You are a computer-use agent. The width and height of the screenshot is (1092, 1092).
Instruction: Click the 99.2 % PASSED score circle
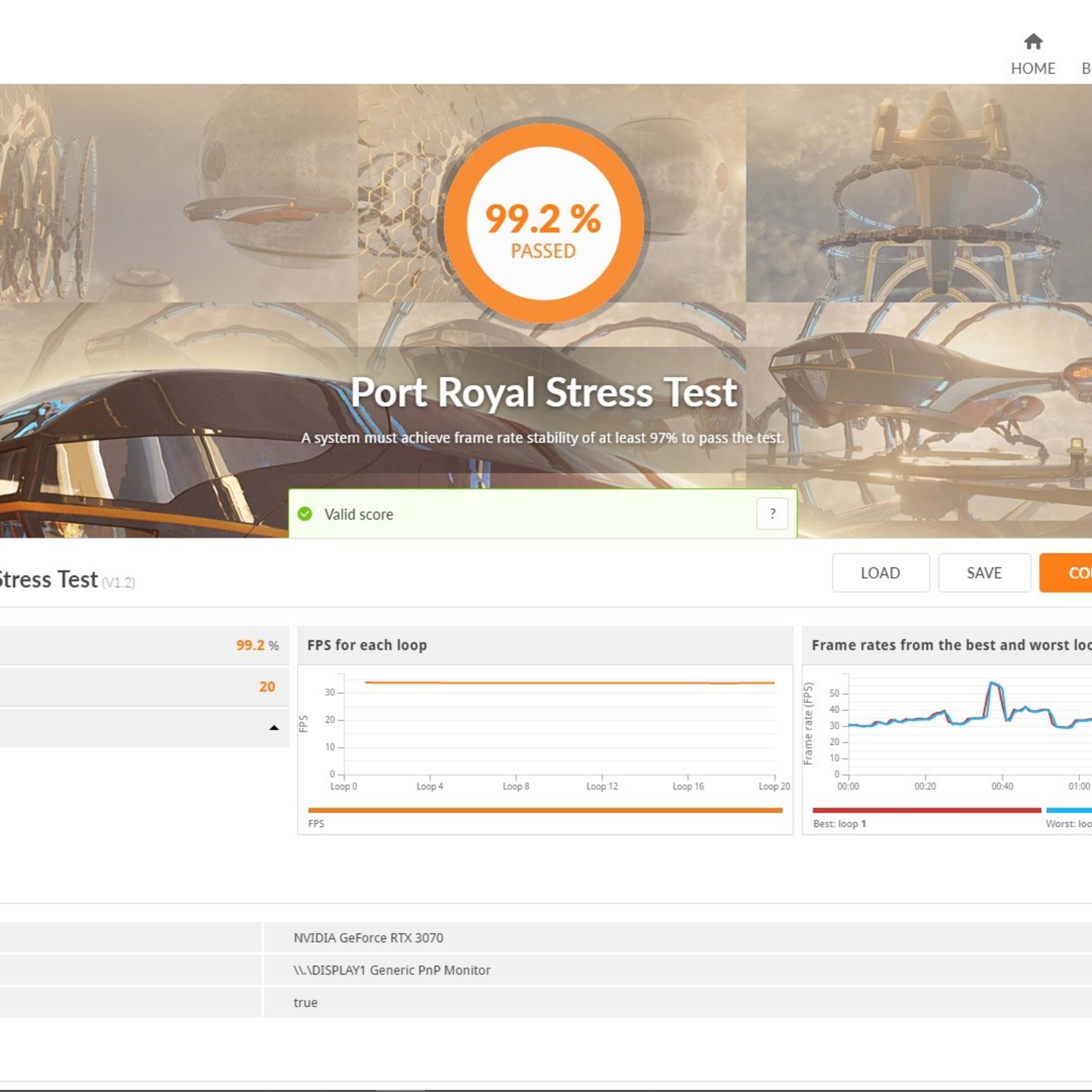pos(543,223)
